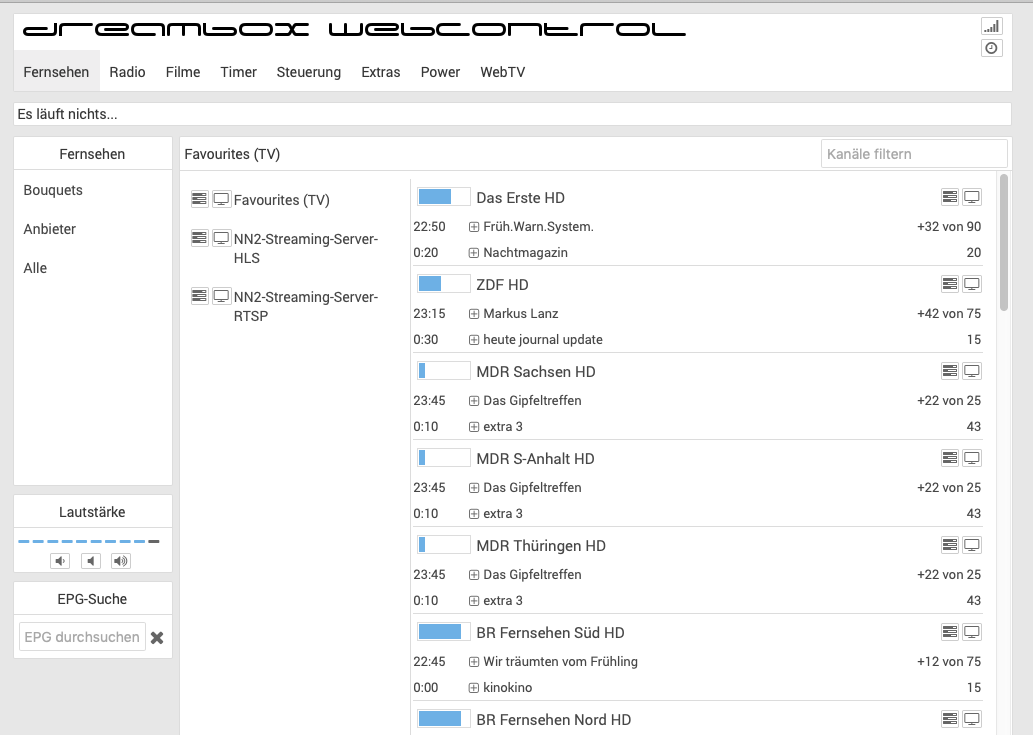Set volume on the Lautstärke slider bar

[x=88, y=541]
